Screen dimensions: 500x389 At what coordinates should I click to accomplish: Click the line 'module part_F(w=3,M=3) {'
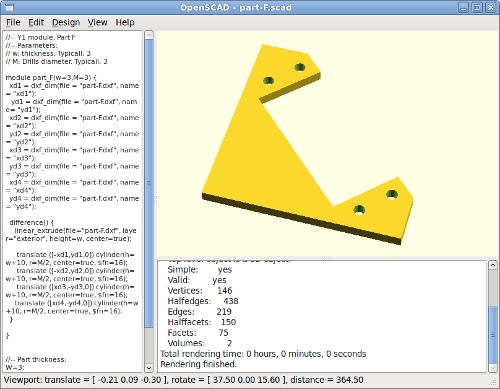[x=51, y=77]
